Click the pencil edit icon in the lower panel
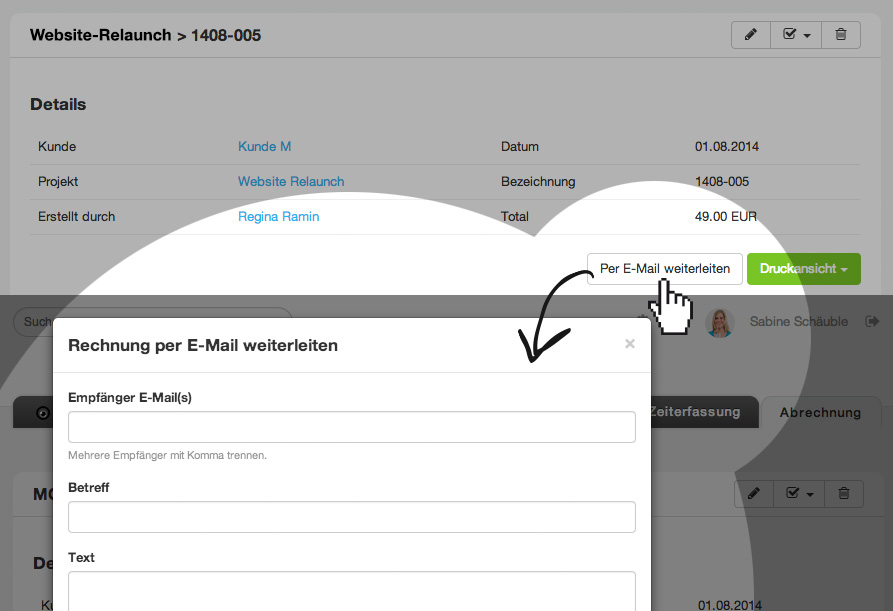 (x=754, y=494)
